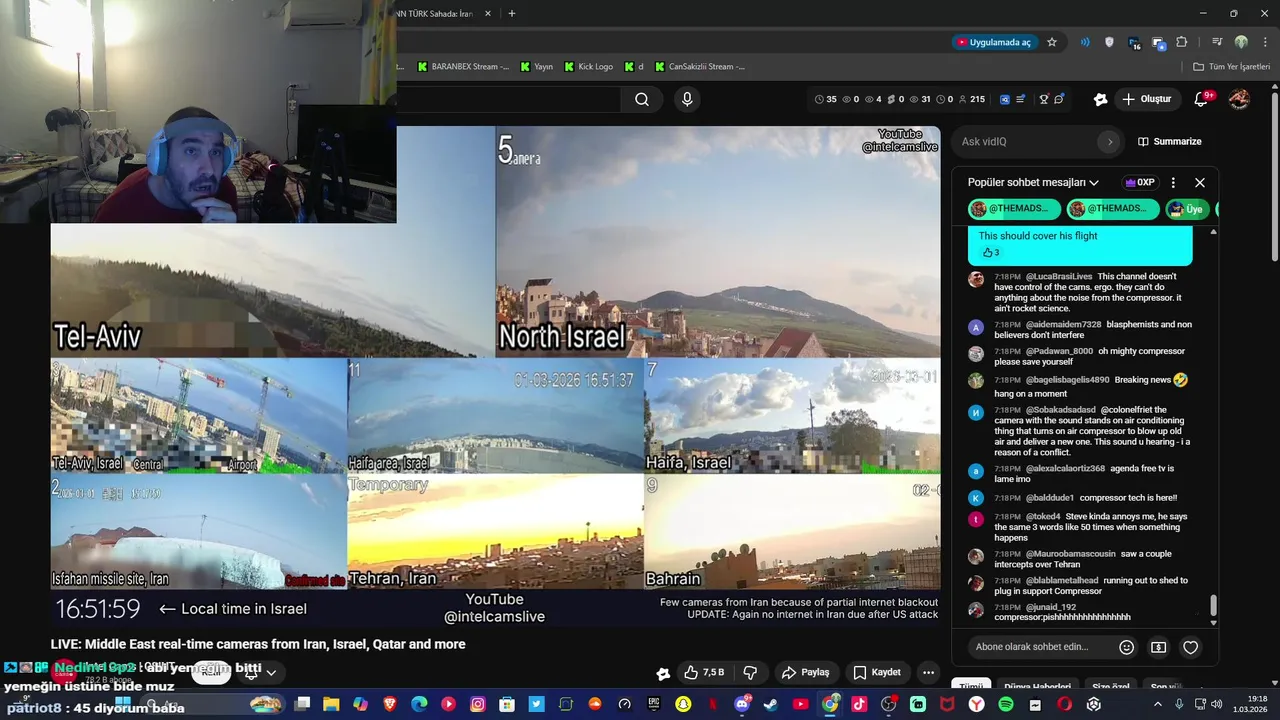This screenshot has height=720, width=1280.
Task: Expand the notification dropdown next to subscribe bell
Action: 270,673
